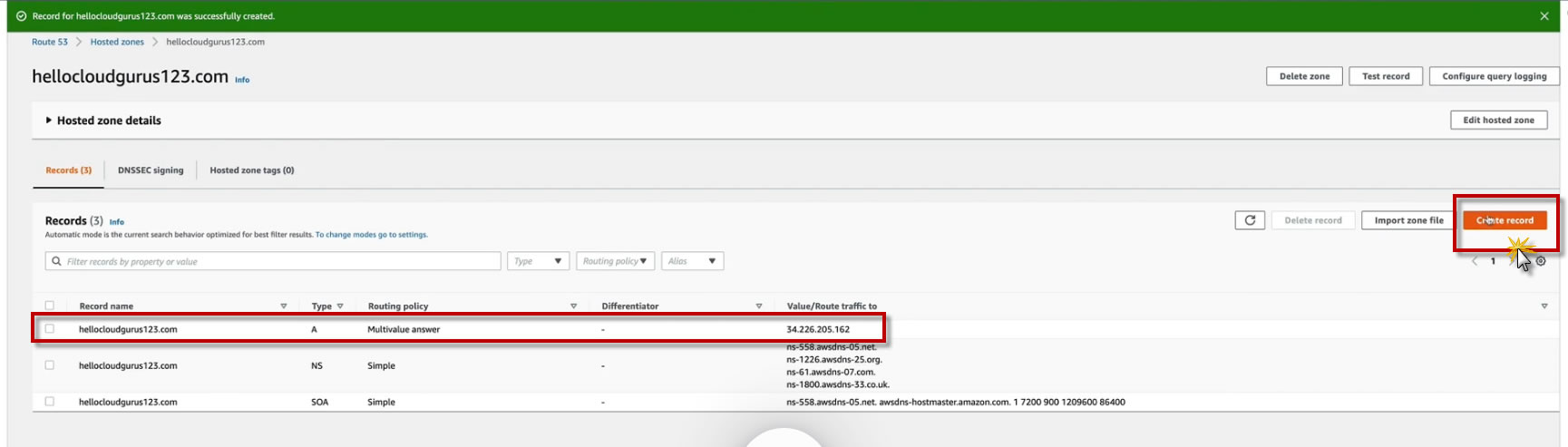Open the records table settings gear

[x=1541, y=261]
